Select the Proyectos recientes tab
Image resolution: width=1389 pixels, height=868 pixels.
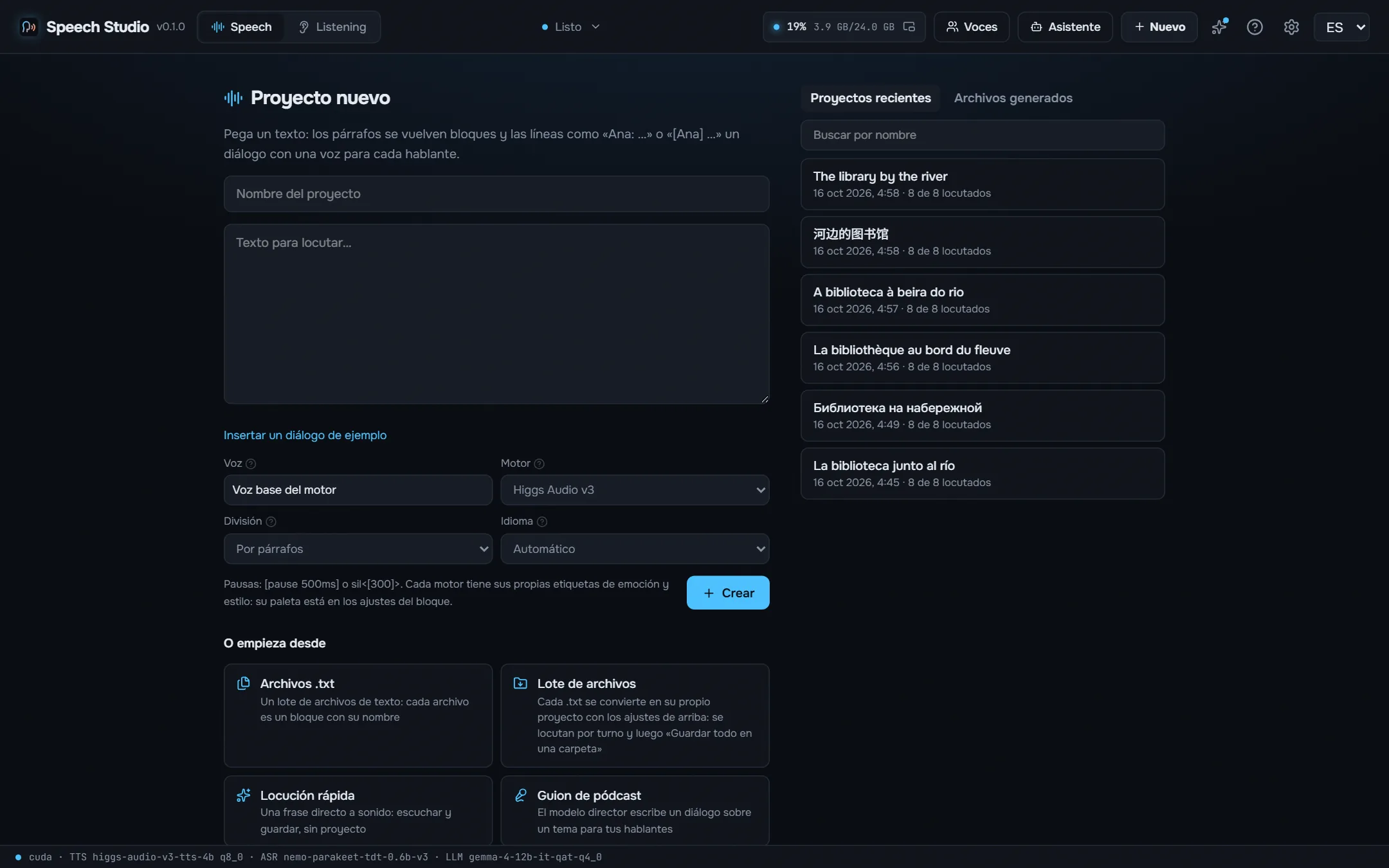pyautogui.click(x=870, y=98)
